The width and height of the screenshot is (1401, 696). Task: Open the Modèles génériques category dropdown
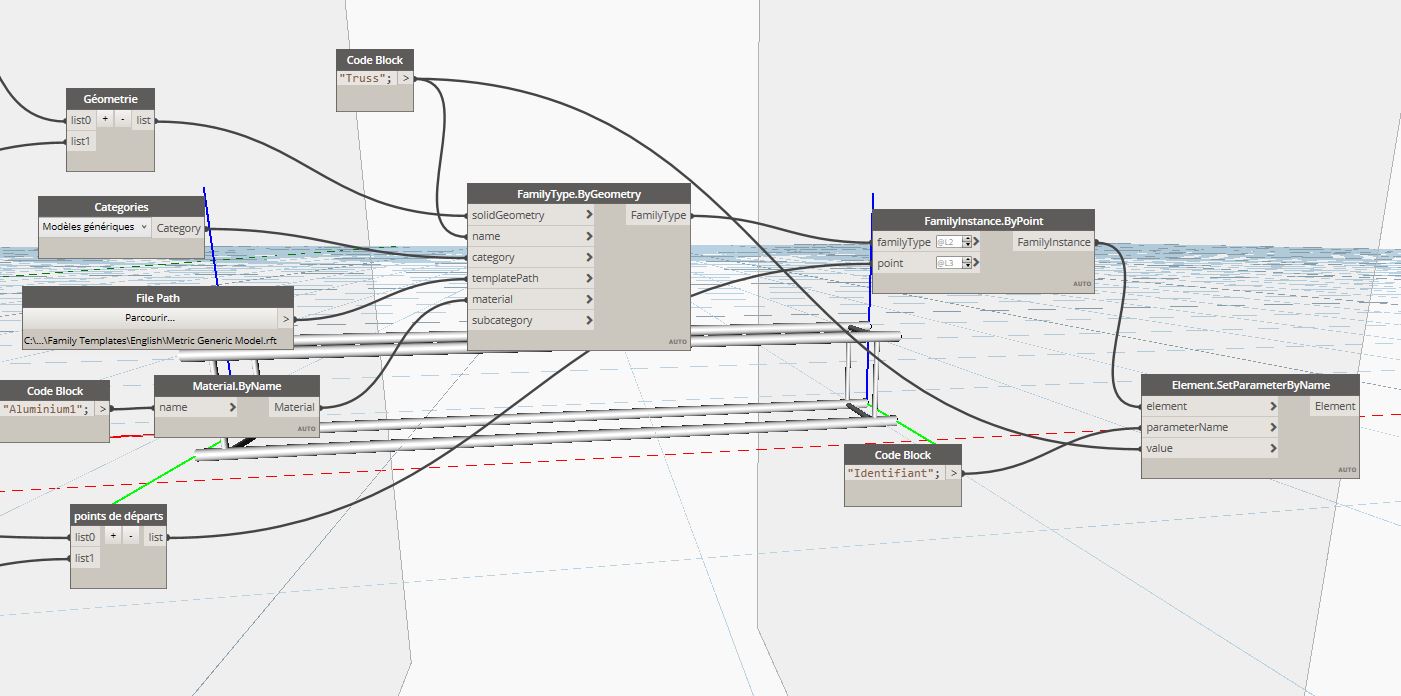[95, 227]
